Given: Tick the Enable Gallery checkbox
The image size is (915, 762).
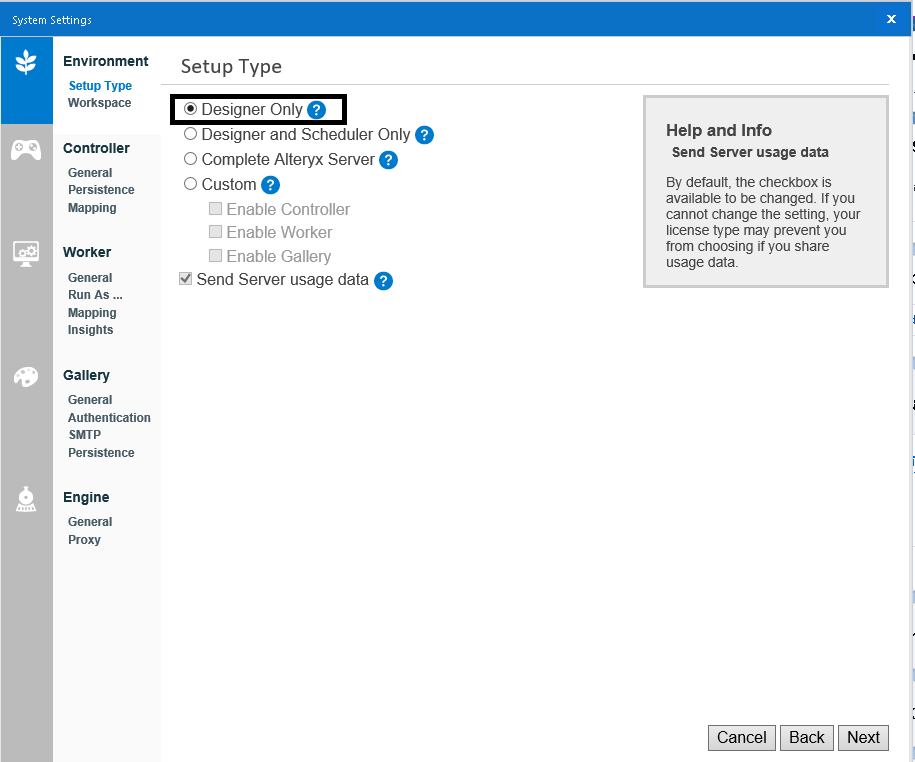Looking at the screenshot, I should [215, 256].
